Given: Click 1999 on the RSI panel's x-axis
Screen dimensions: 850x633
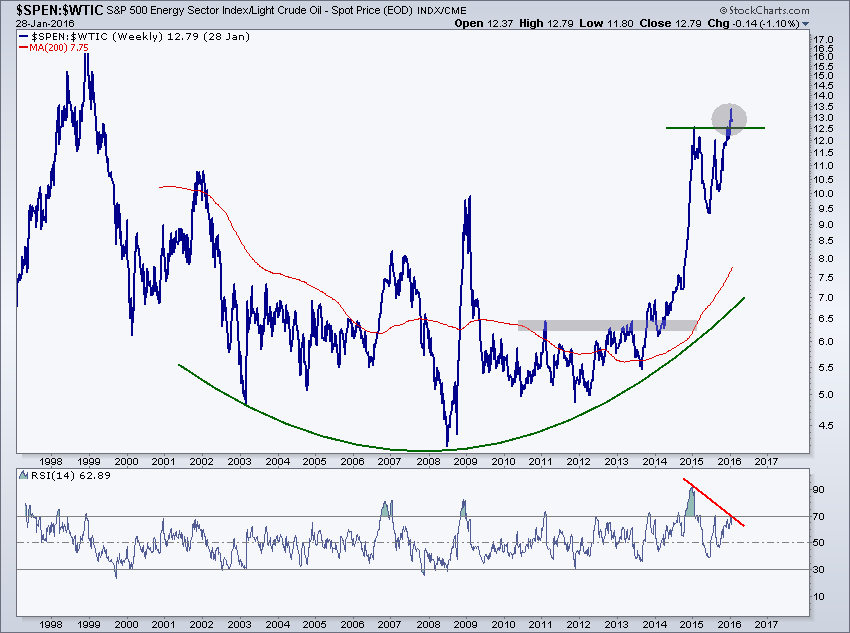Looking at the screenshot, I should point(88,624).
